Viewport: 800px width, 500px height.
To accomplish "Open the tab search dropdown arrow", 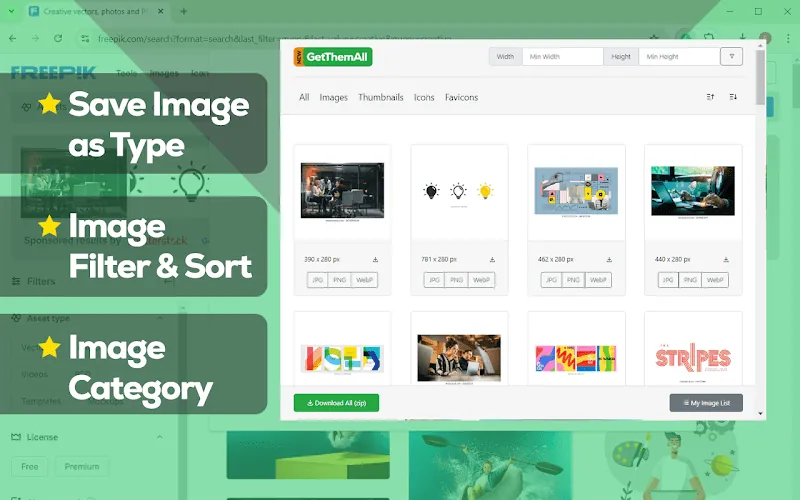I will click(x=11, y=11).
